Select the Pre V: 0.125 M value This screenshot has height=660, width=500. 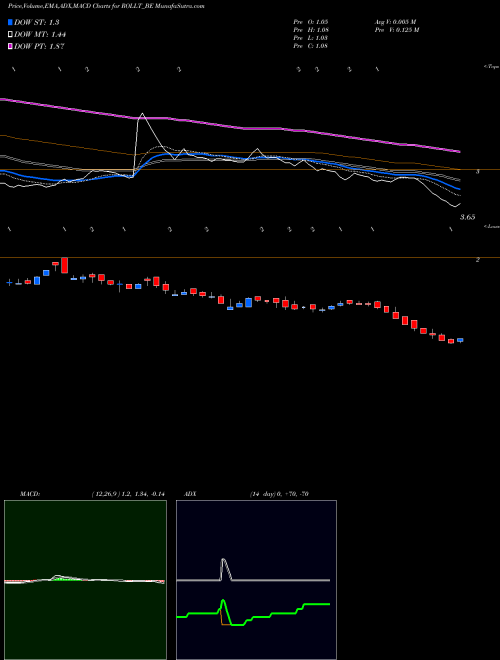tap(397, 30)
